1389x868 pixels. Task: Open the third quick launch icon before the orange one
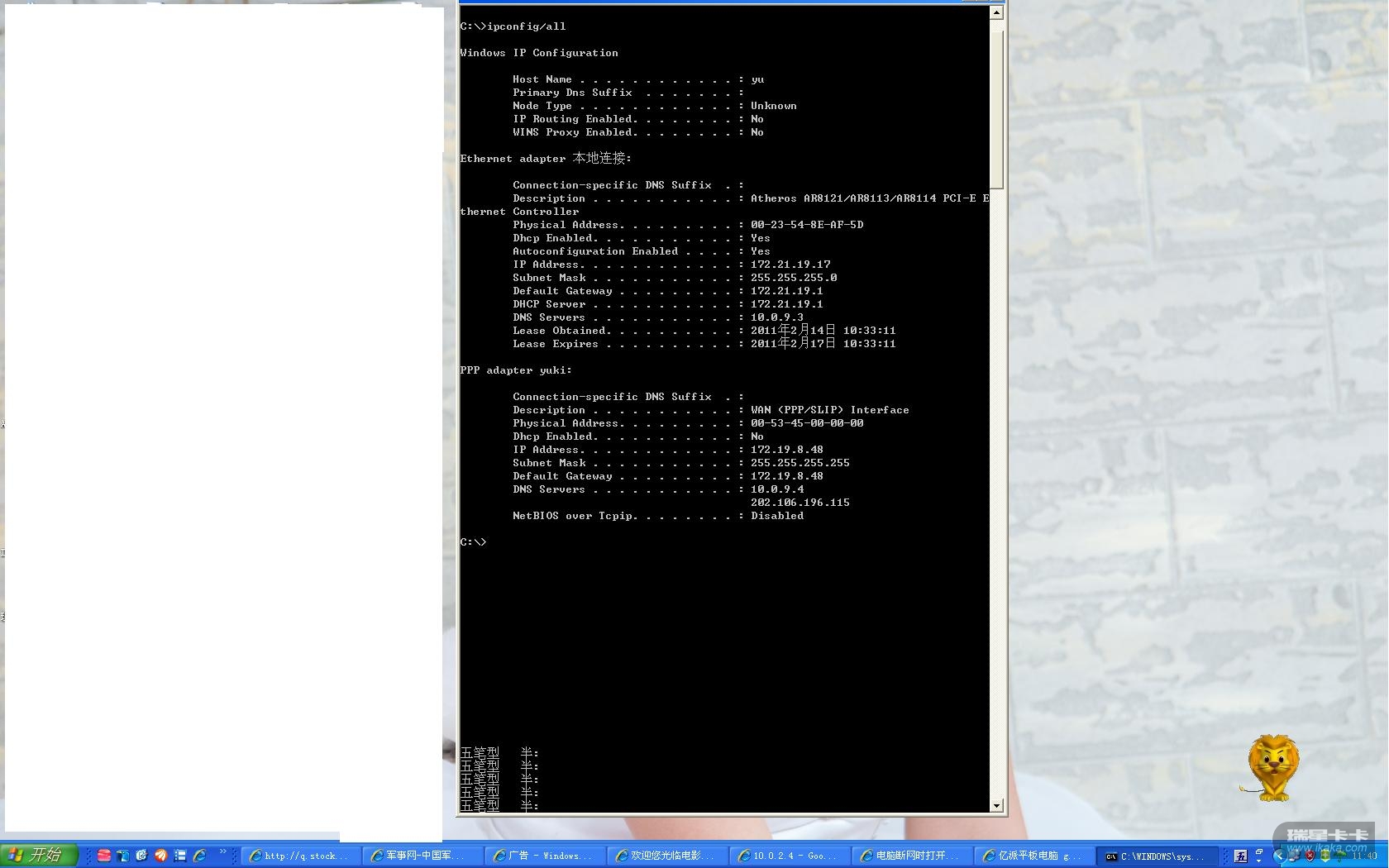tap(141, 856)
